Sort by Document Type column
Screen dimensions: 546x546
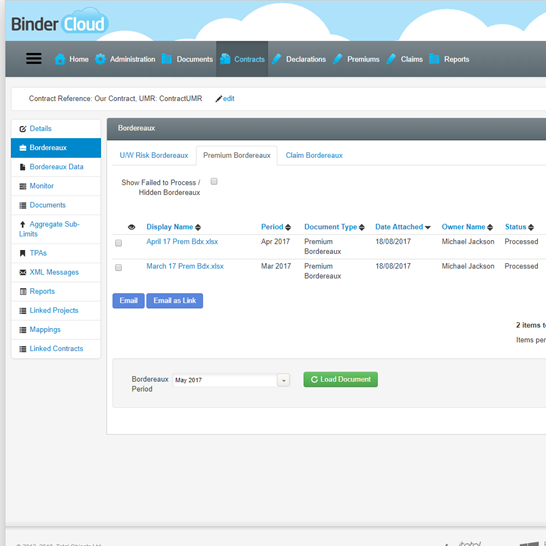tap(334, 227)
